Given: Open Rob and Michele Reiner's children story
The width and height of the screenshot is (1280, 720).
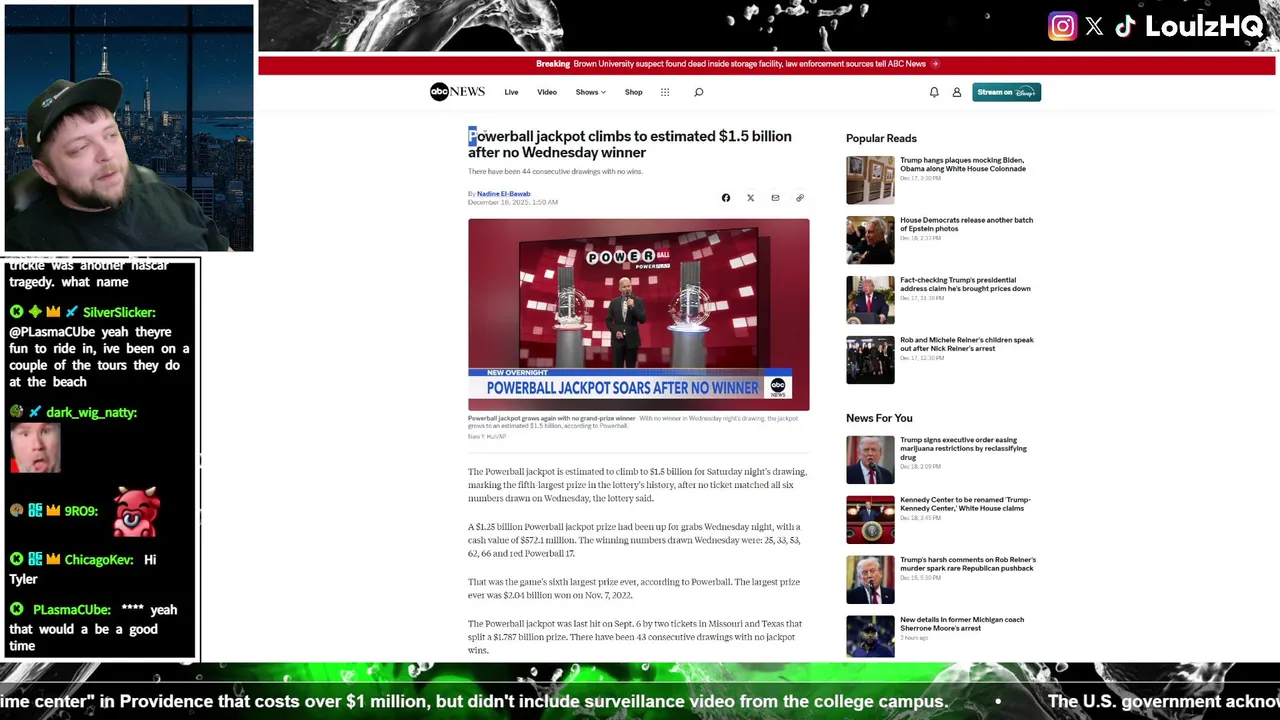Looking at the screenshot, I should click(966, 344).
